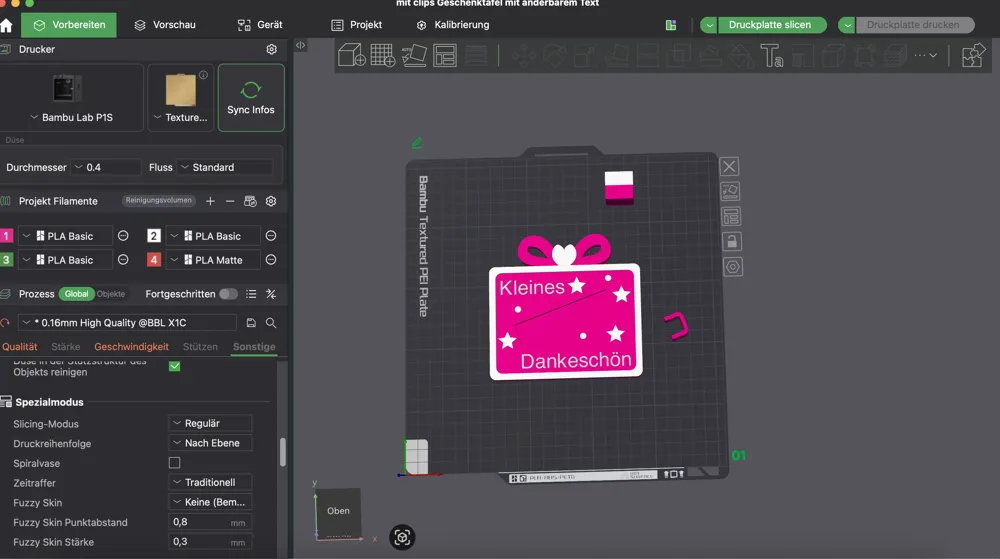Click red filament 4 color swatch

click(154, 260)
